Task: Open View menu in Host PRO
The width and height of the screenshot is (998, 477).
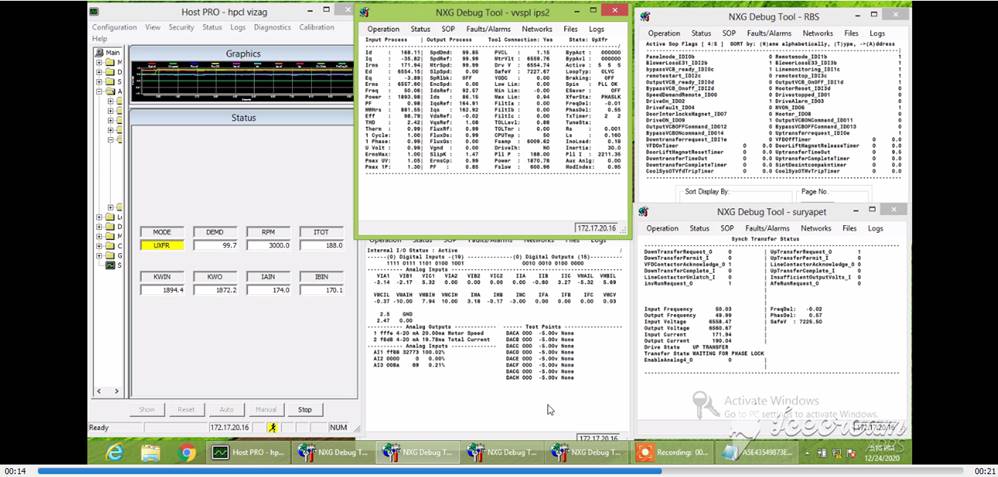Action: pos(153,27)
